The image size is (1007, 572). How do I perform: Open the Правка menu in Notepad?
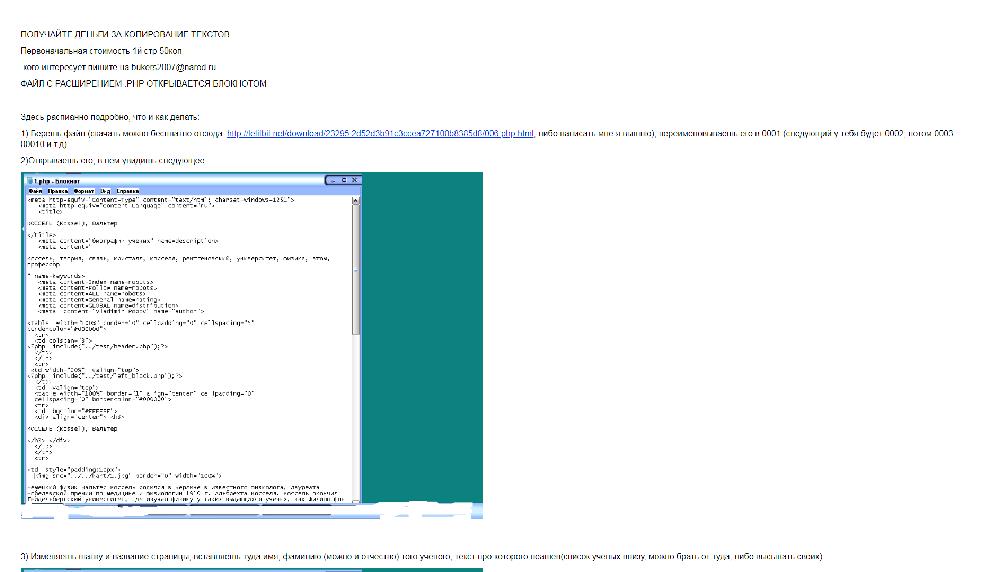click(57, 190)
